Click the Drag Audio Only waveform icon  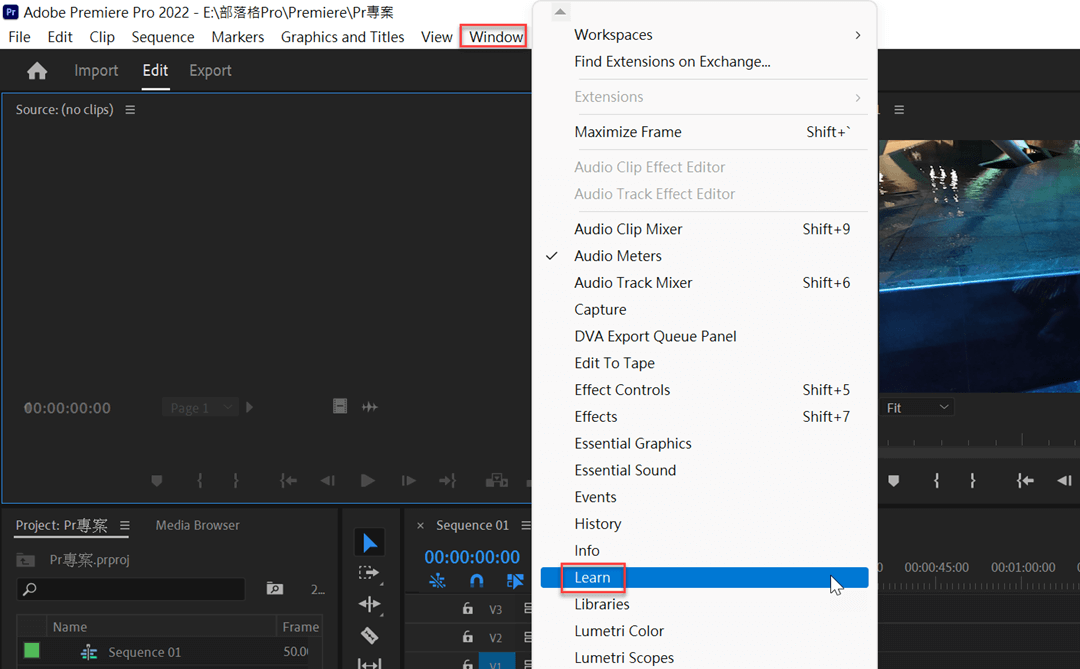(370, 407)
